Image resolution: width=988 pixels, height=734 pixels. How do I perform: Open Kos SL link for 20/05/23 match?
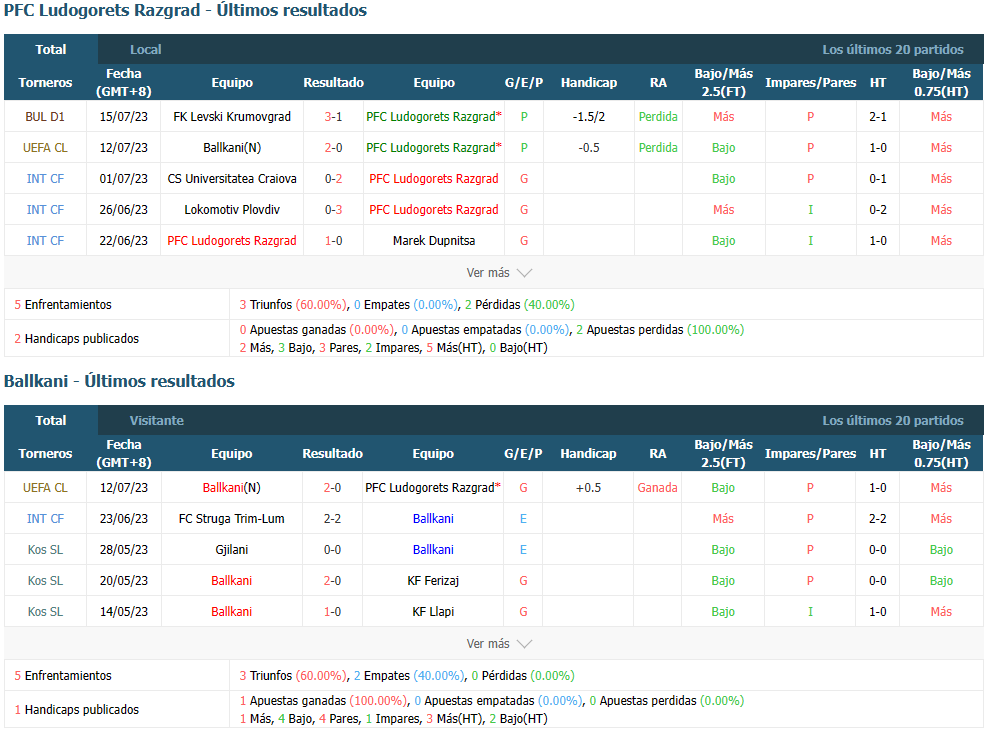(45, 580)
